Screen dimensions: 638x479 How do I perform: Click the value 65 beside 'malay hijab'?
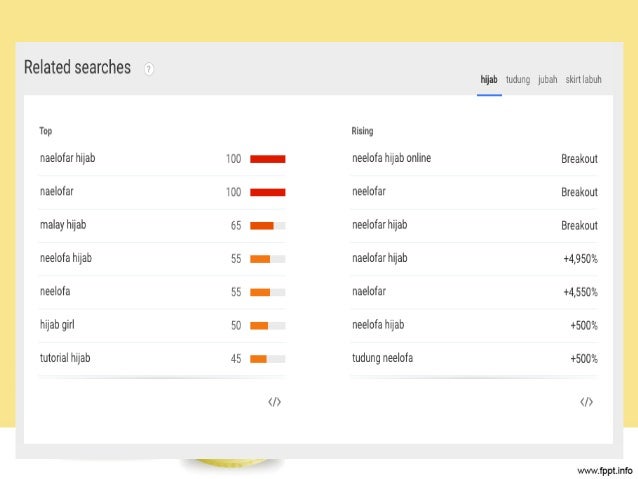[x=236, y=225]
